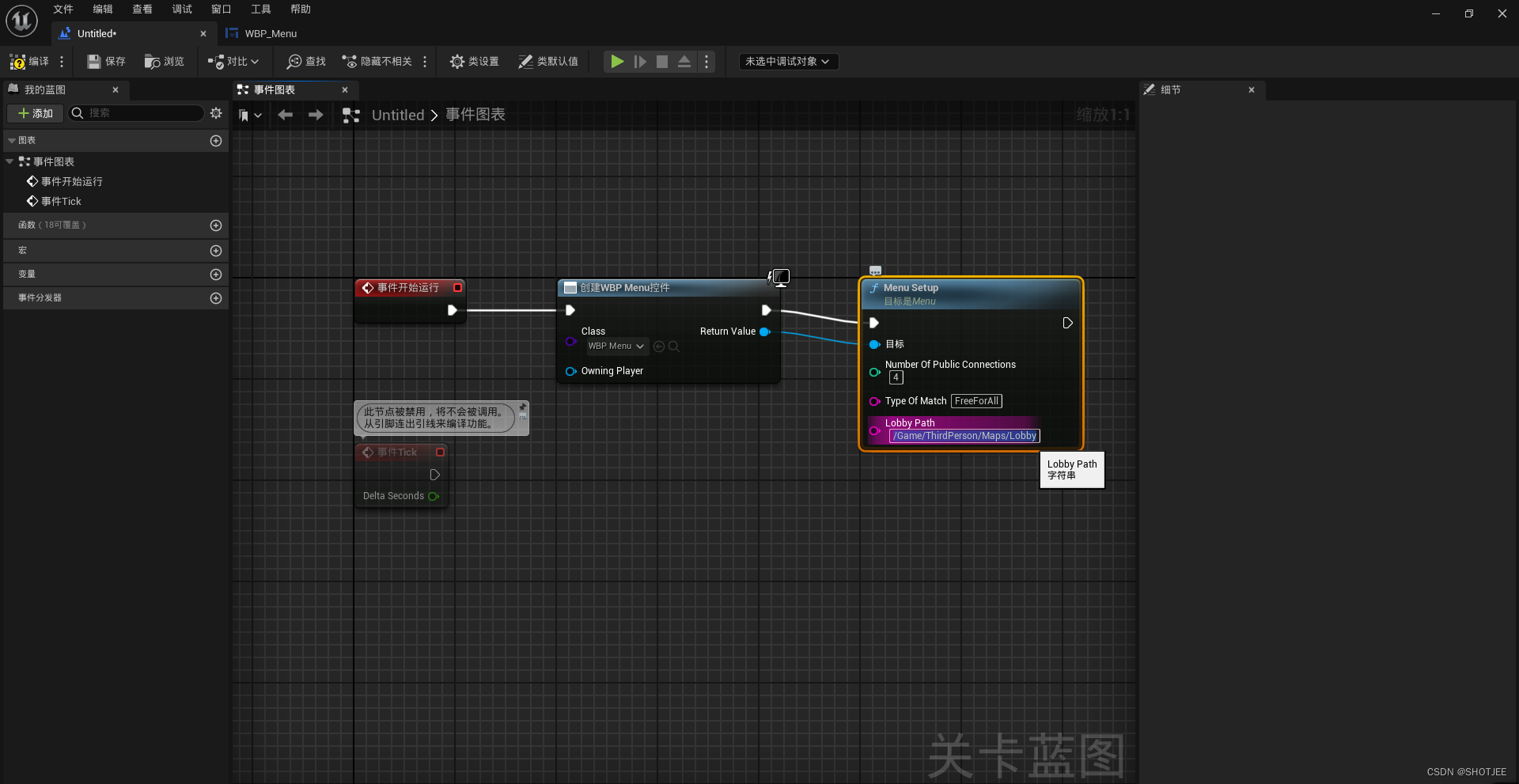This screenshot has width=1519, height=784.
Task: Open My Blueprint panel settings gear
Action: click(x=215, y=113)
